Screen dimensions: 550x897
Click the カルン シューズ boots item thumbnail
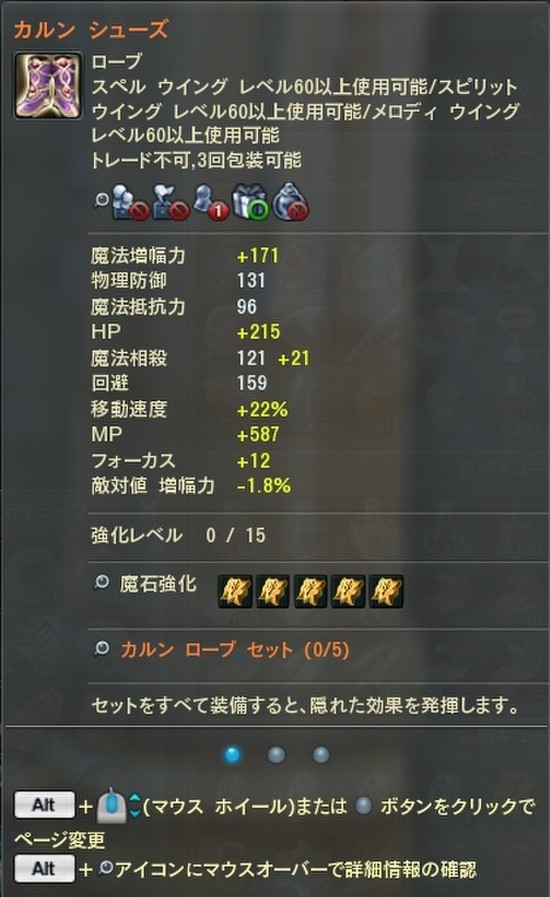pos(48,86)
